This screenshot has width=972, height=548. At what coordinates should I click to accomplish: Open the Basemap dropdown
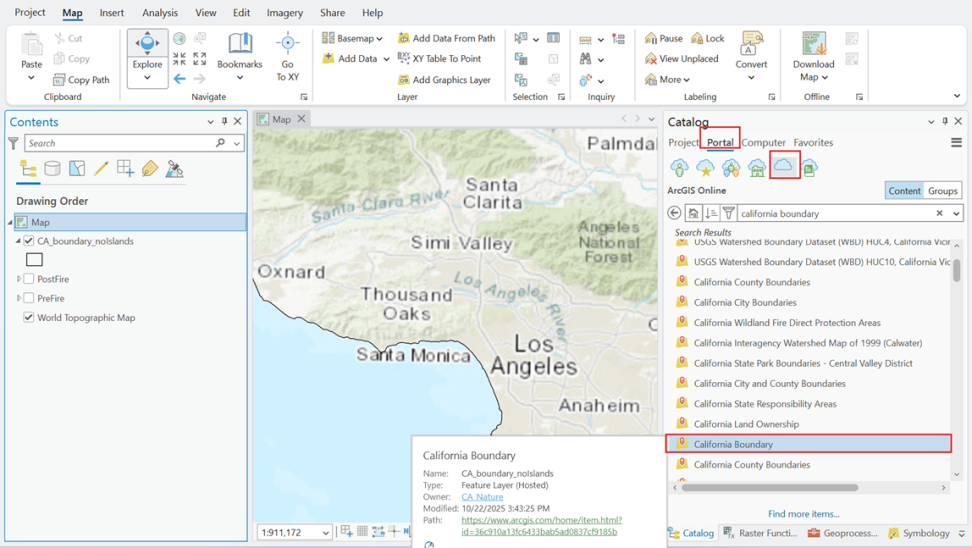pyautogui.click(x=352, y=38)
